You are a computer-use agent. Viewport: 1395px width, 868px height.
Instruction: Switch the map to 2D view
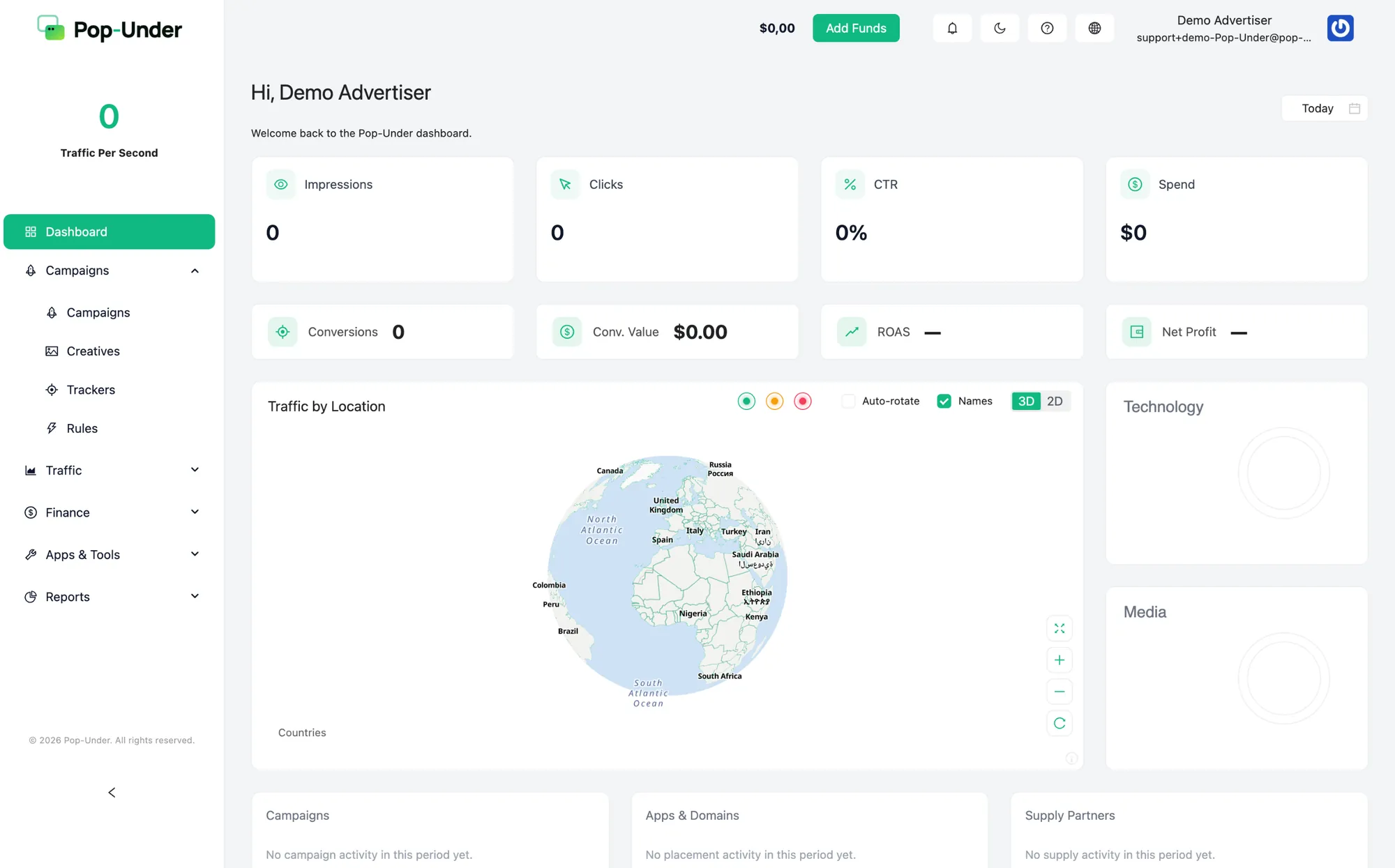pyautogui.click(x=1055, y=401)
